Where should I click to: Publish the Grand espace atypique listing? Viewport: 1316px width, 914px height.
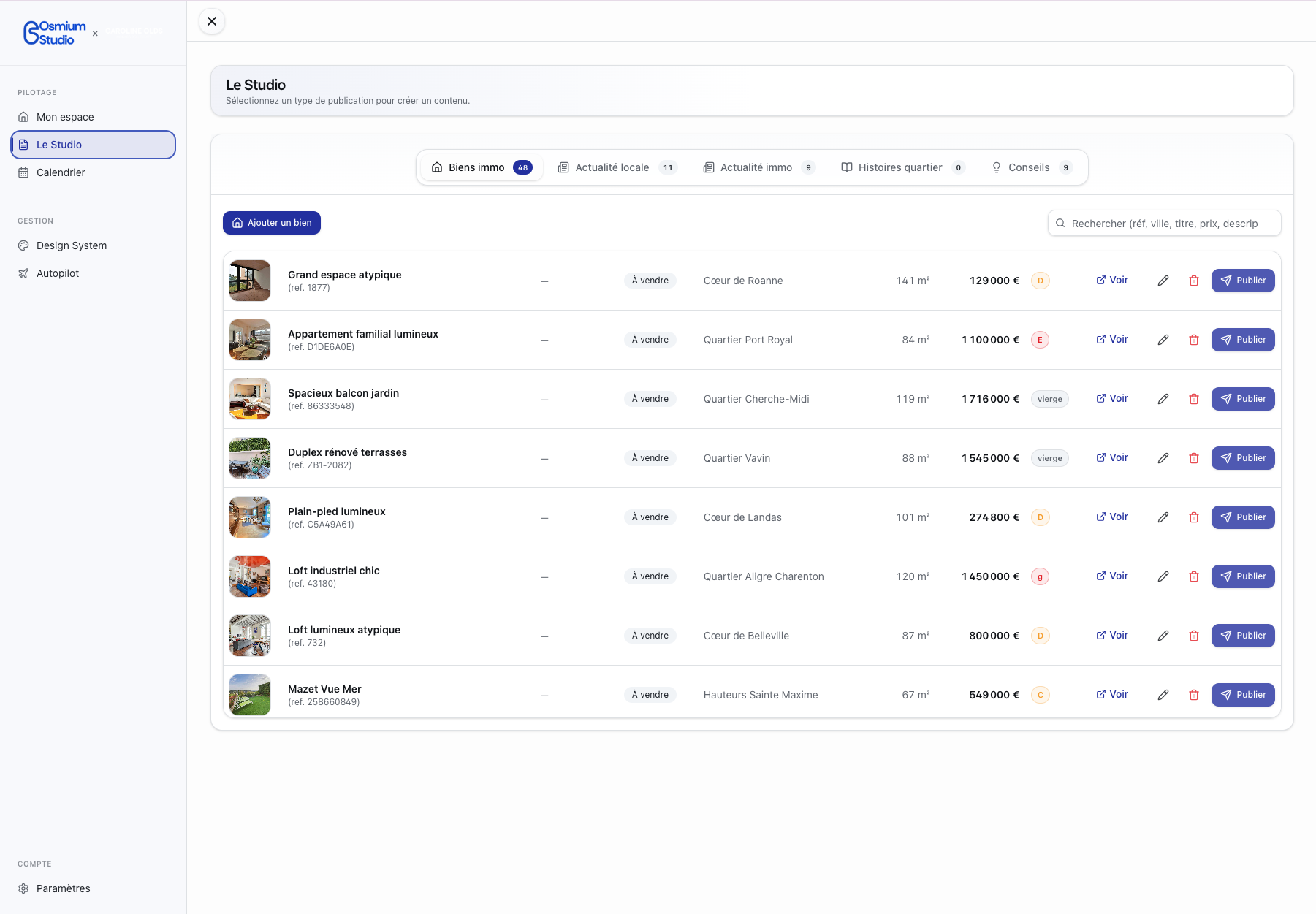[1243, 281]
